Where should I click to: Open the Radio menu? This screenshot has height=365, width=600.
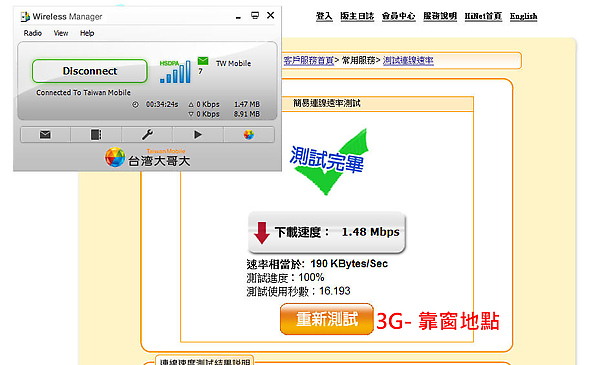tap(33, 33)
